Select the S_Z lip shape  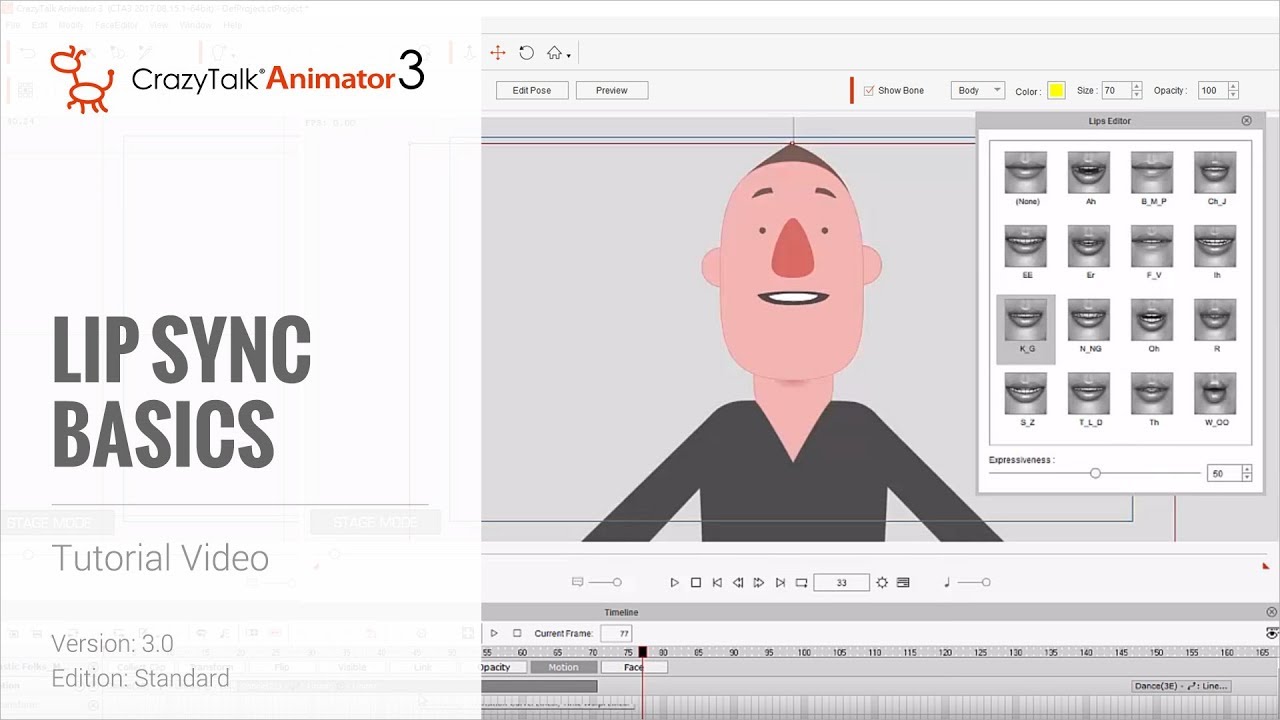(1026, 399)
